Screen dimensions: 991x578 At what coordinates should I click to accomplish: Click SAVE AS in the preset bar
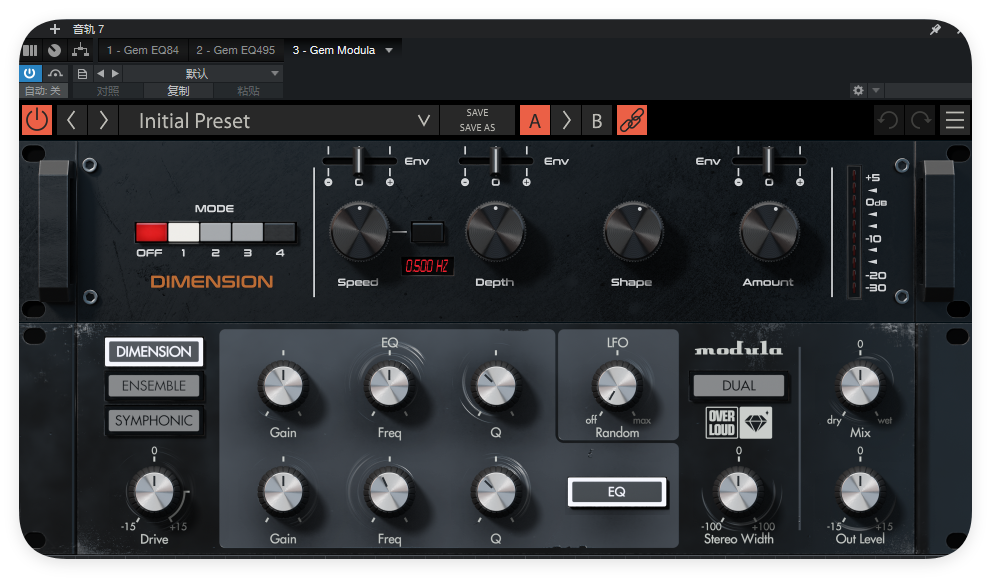point(477,128)
